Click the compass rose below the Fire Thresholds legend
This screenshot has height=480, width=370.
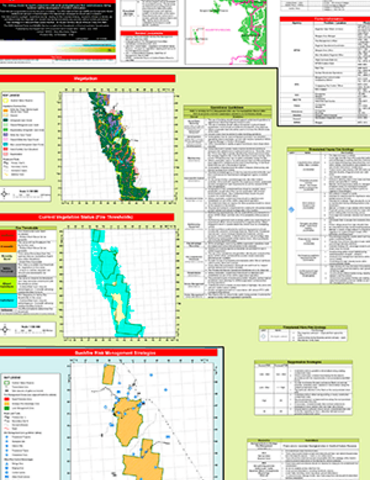click(5, 330)
